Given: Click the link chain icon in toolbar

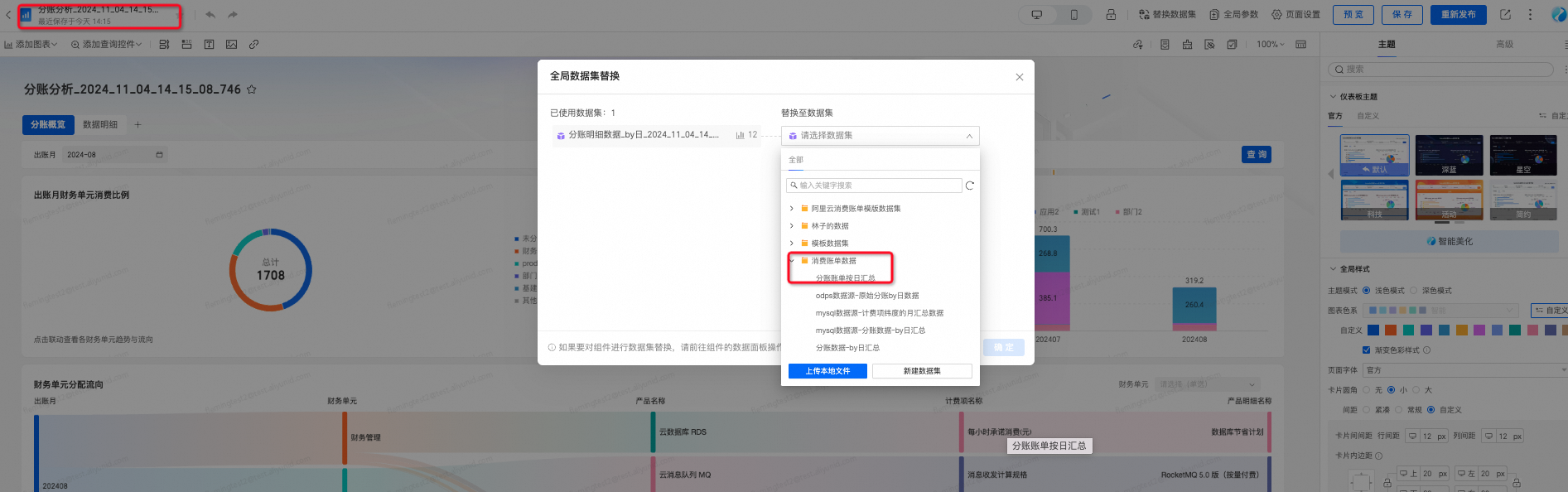Looking at the screenshot, I should point(253,45).
